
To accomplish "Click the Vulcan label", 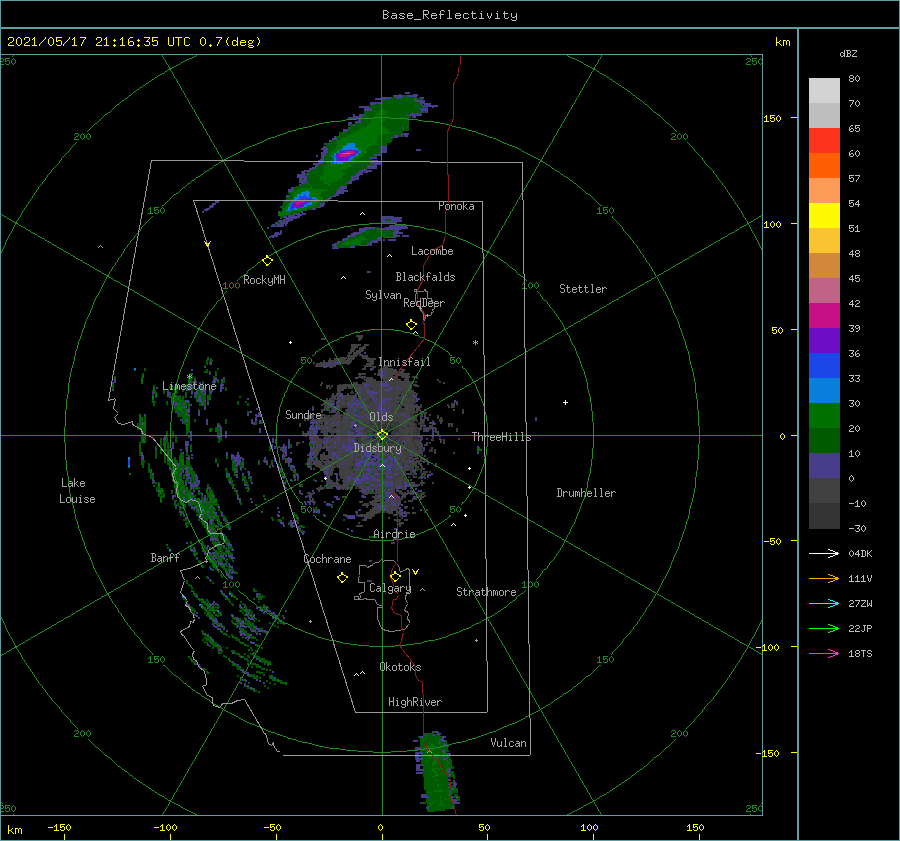I will click(508, 743).
